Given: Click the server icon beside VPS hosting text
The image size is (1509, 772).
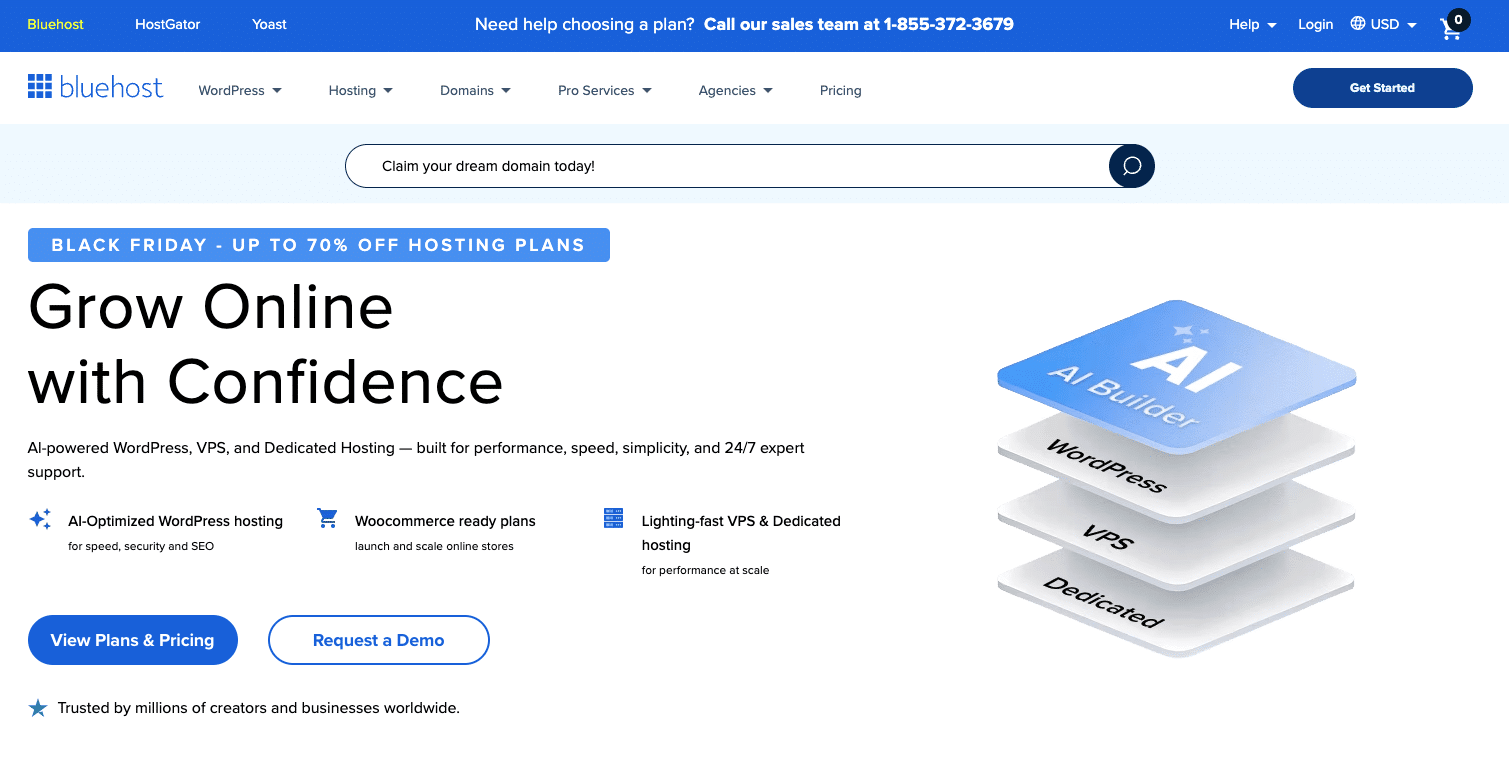Looking at the screenshot, I should [613, 518].
